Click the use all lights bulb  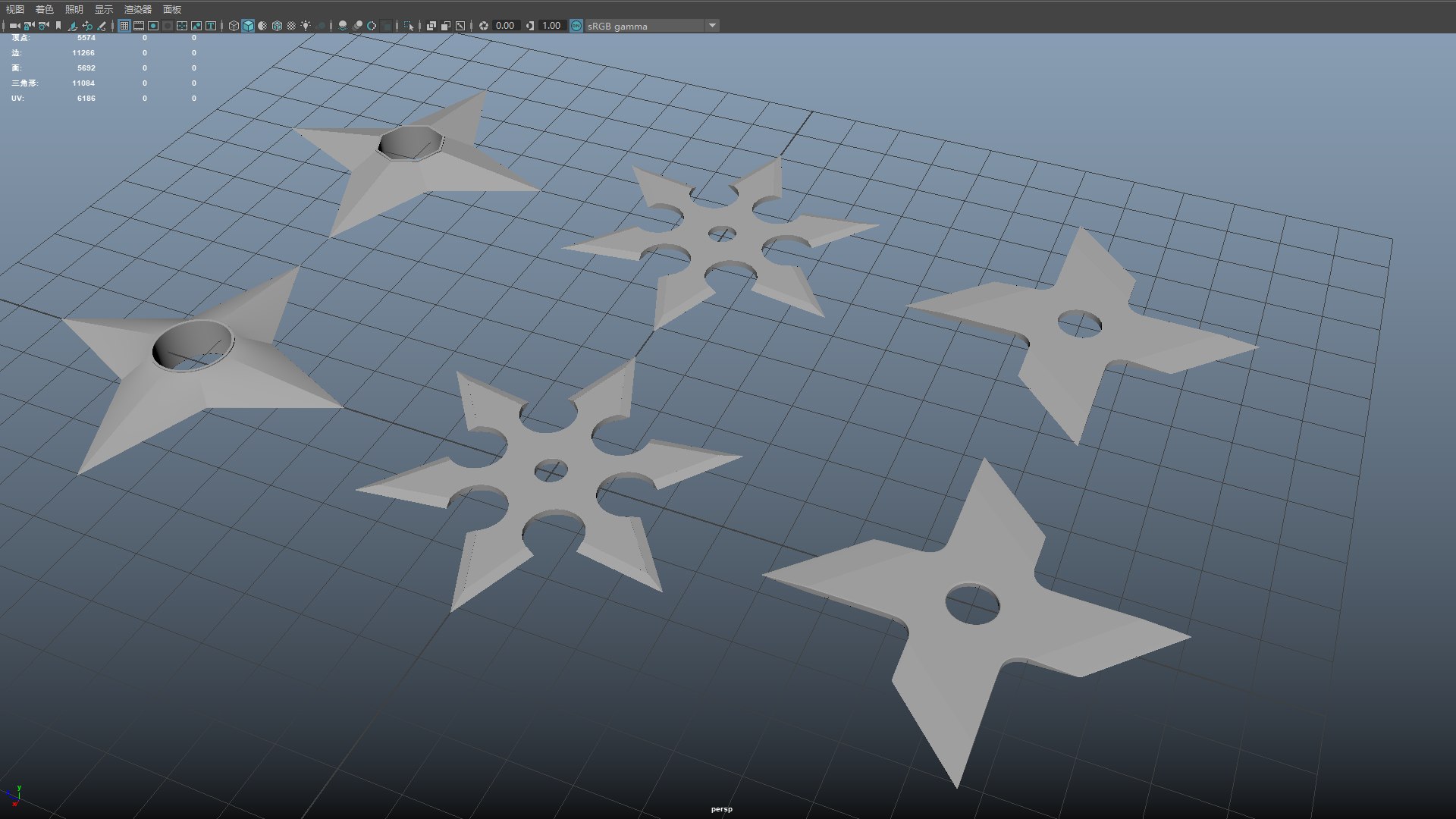pos(306,26)
